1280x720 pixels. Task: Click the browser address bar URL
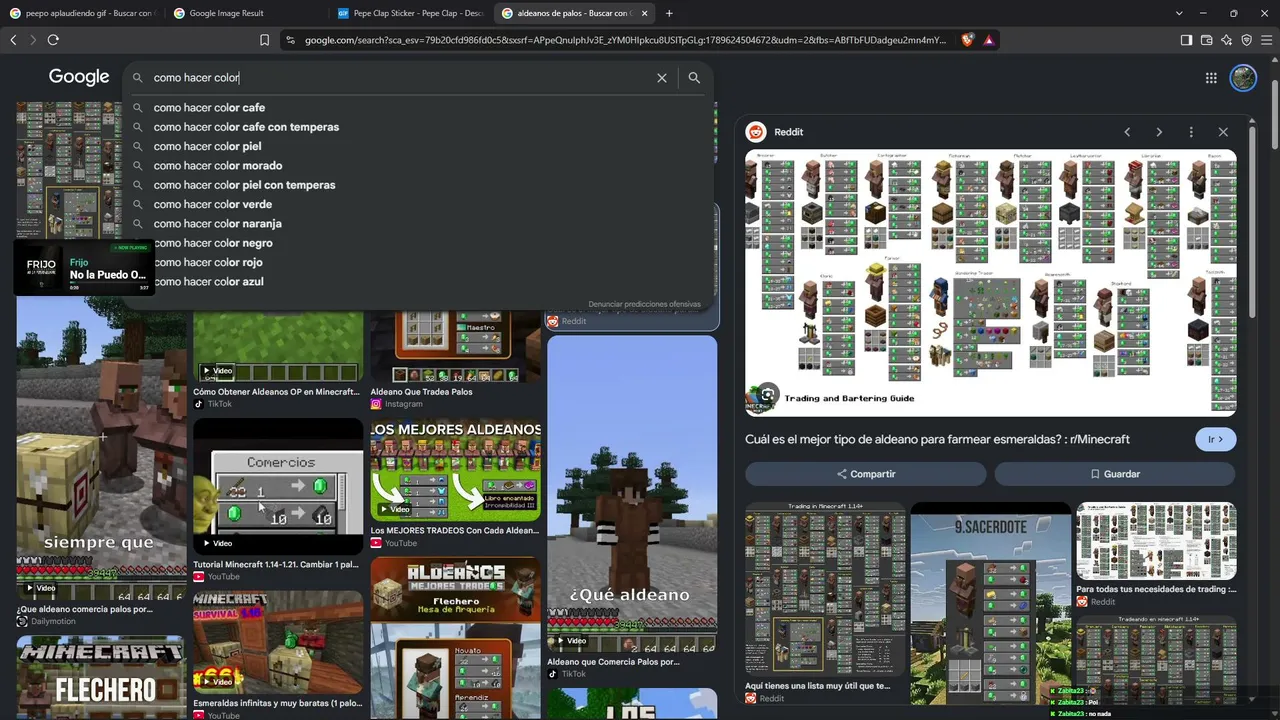coord(625,40)
